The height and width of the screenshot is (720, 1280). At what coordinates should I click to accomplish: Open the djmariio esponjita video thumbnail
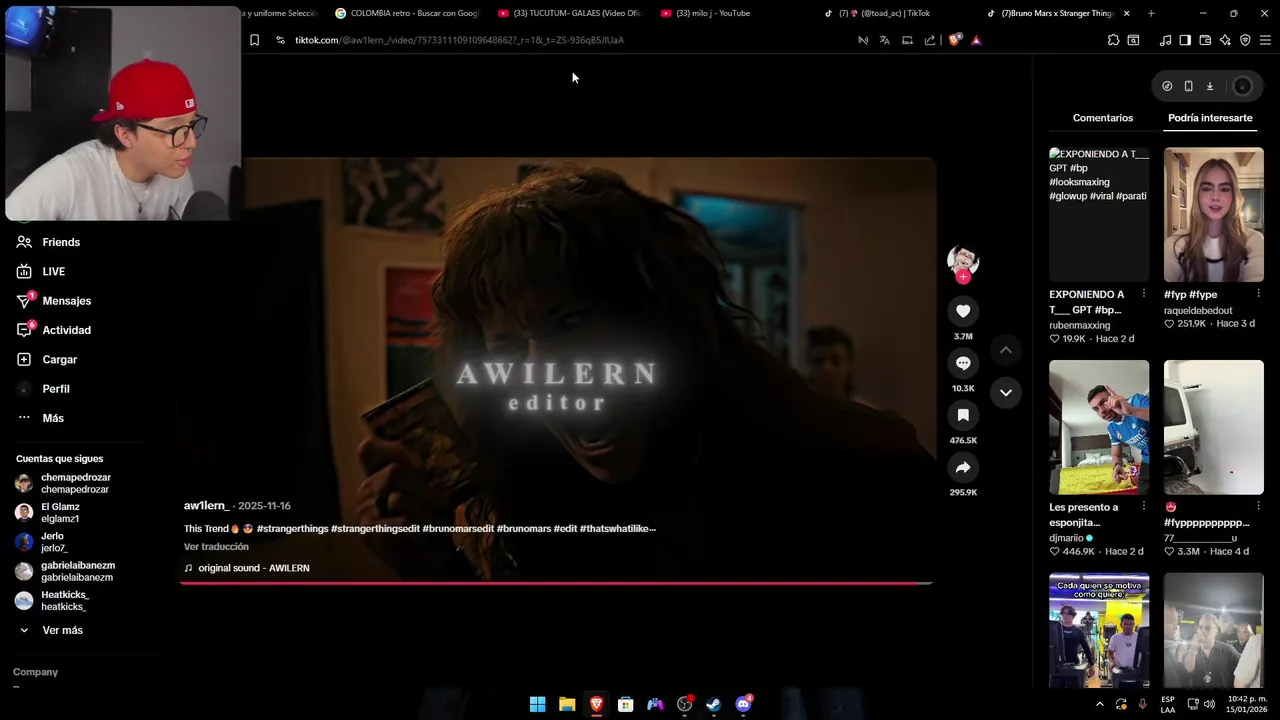1099,427
